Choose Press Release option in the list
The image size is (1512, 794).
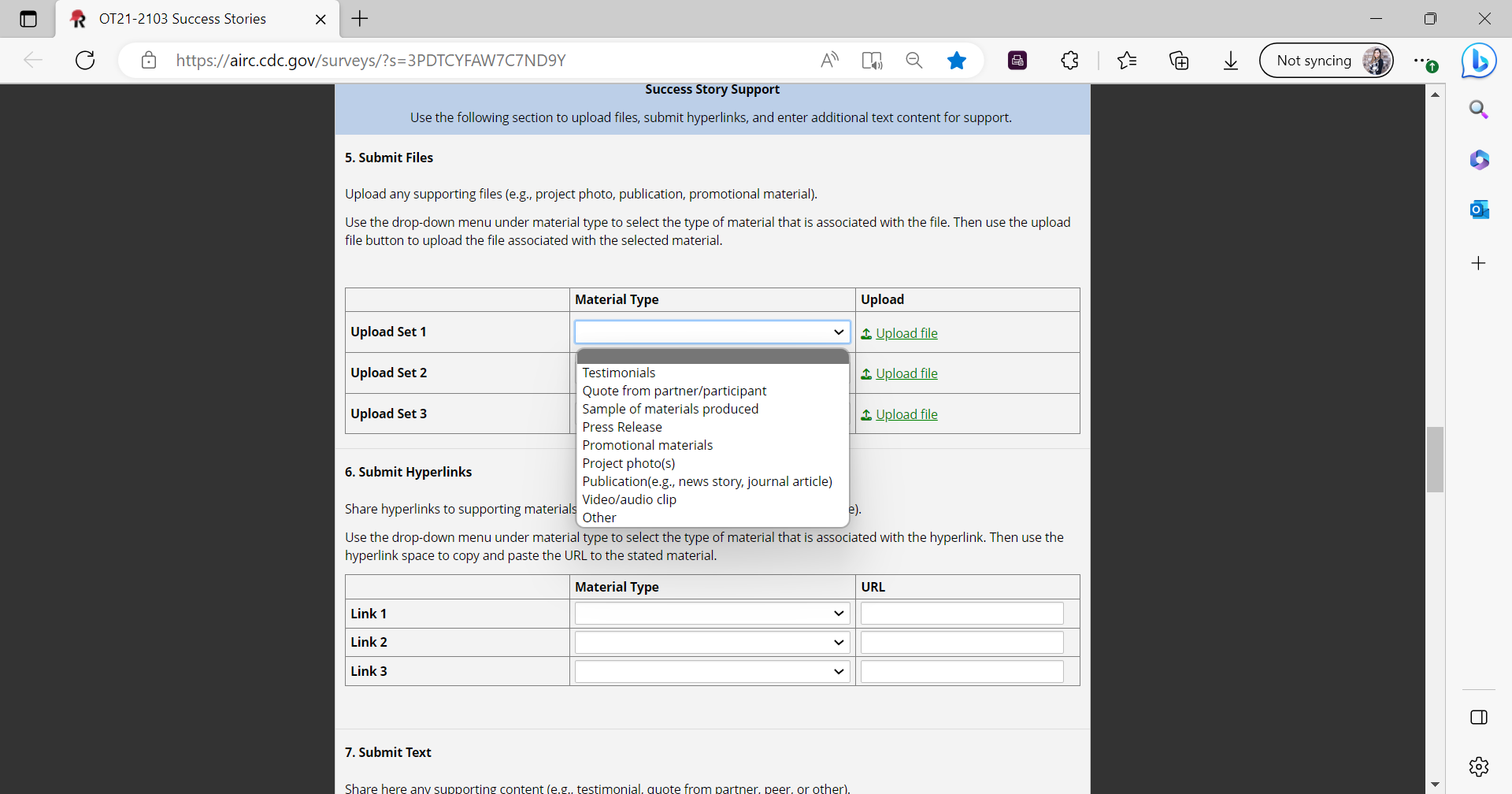(622, 427)
